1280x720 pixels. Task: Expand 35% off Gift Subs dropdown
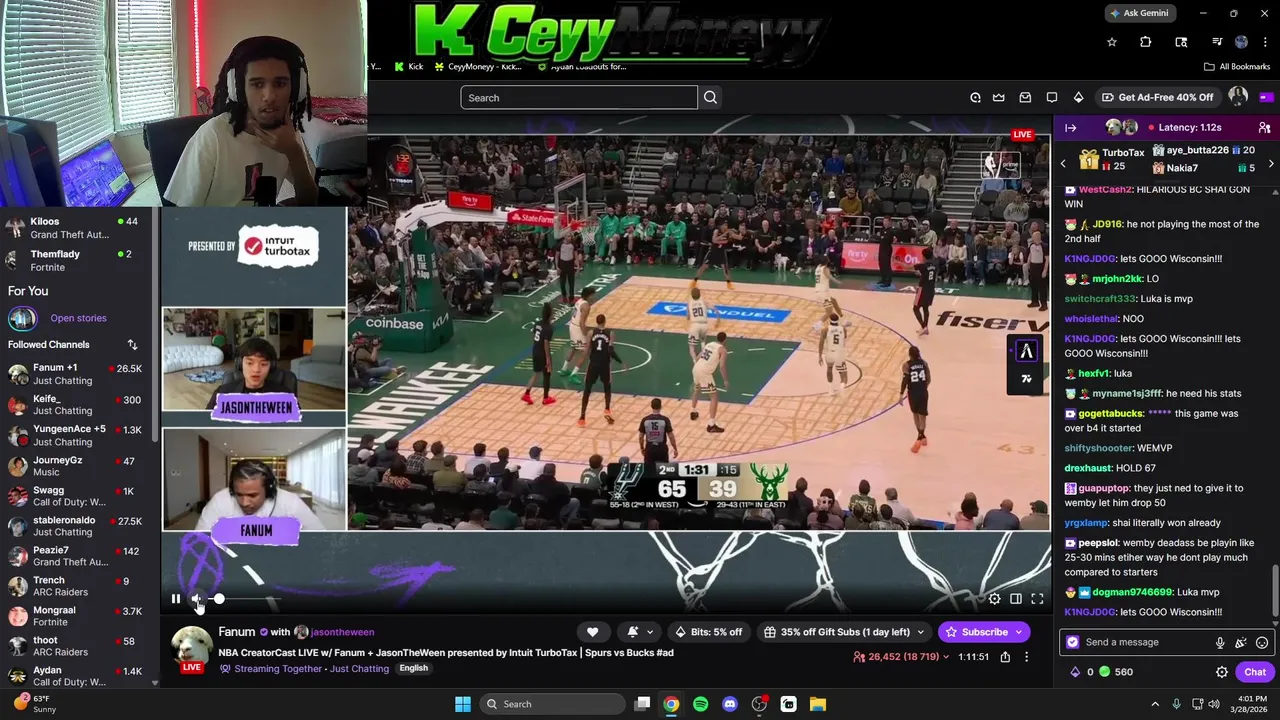coord(845,632)
